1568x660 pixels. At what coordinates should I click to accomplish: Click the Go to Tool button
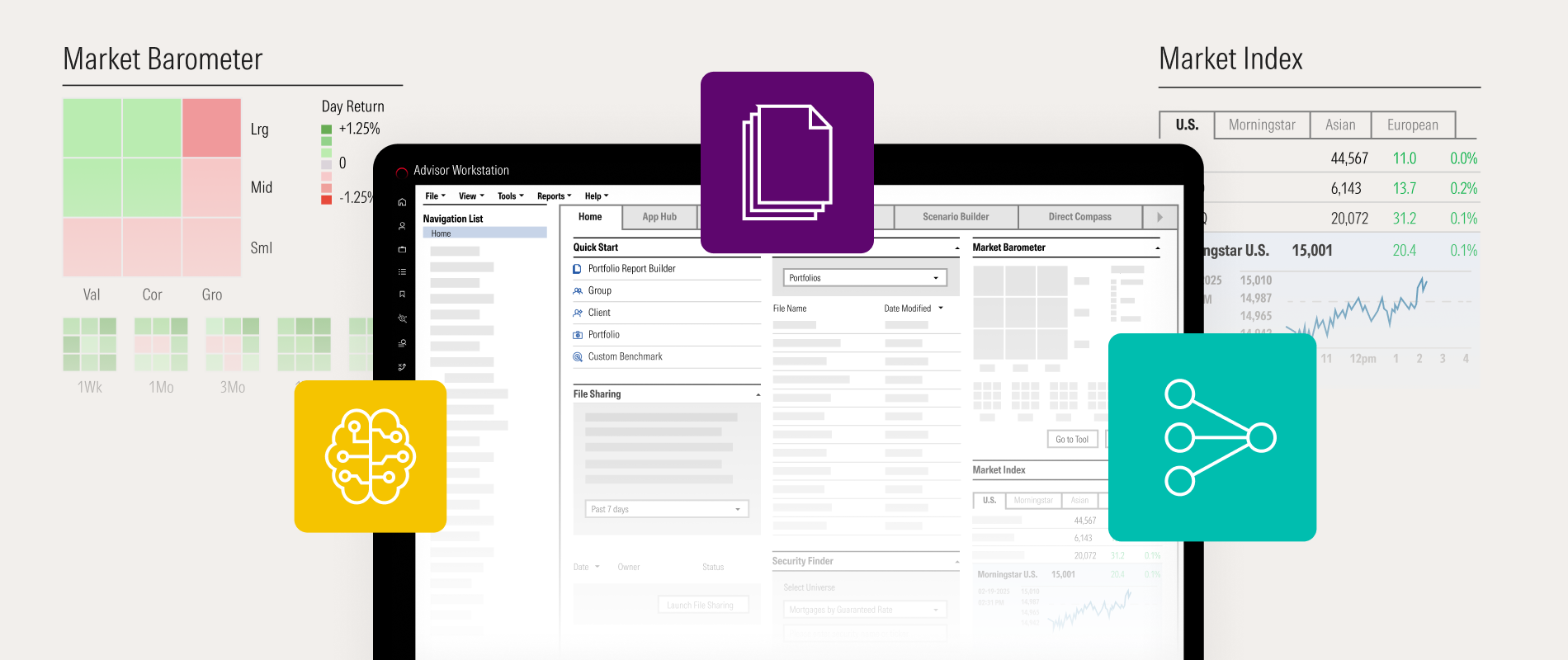pos(1072,440)
